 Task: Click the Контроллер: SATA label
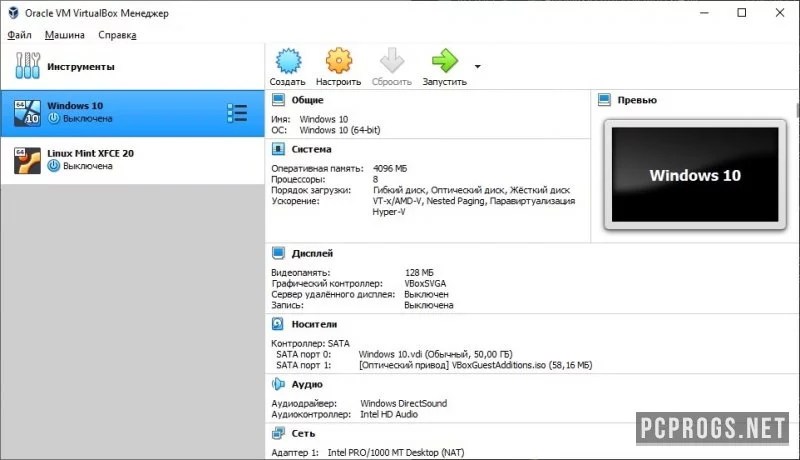pyautogui.click(x=310, y=343)
